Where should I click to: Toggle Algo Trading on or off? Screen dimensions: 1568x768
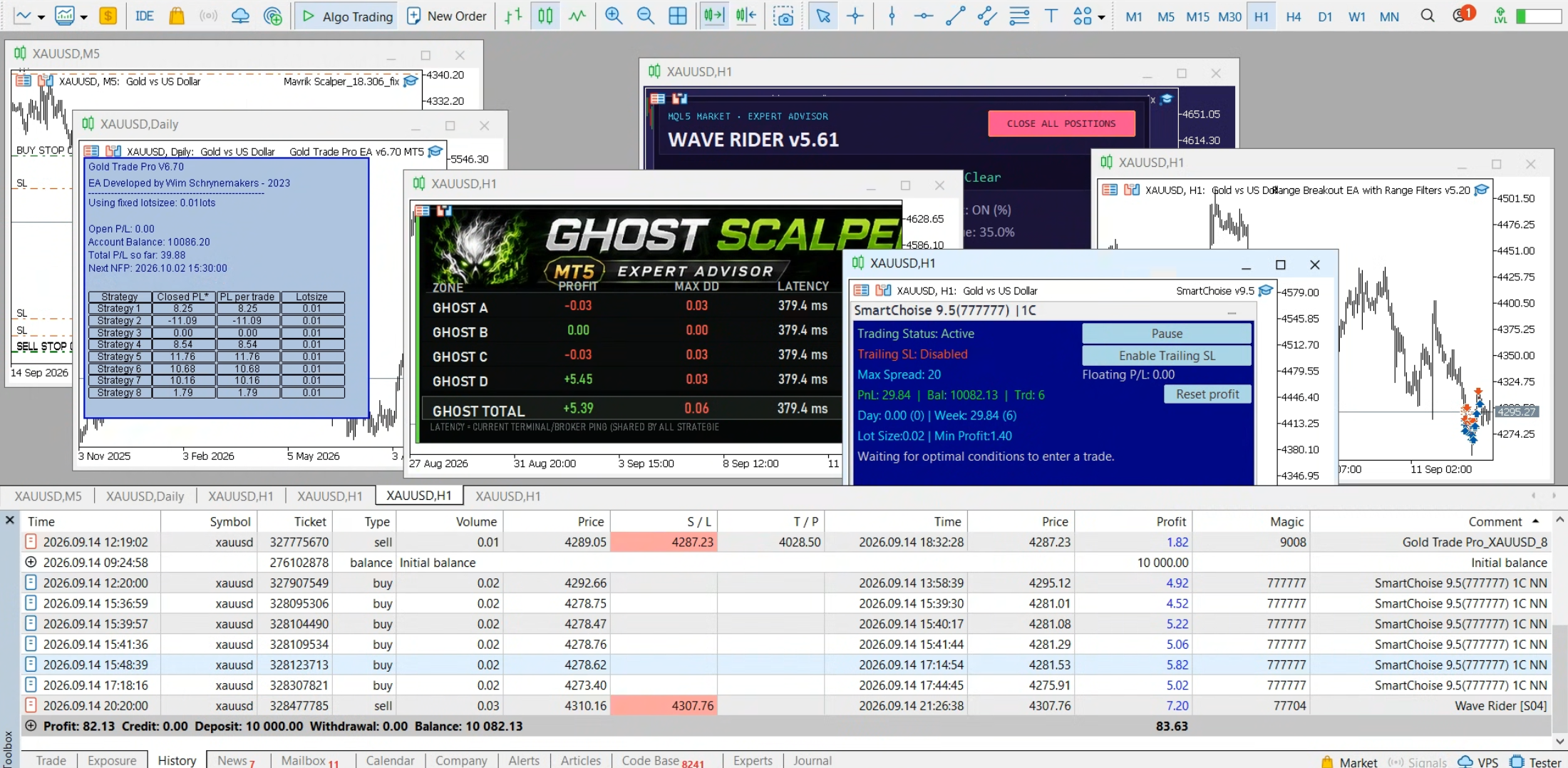click(348, 16)
